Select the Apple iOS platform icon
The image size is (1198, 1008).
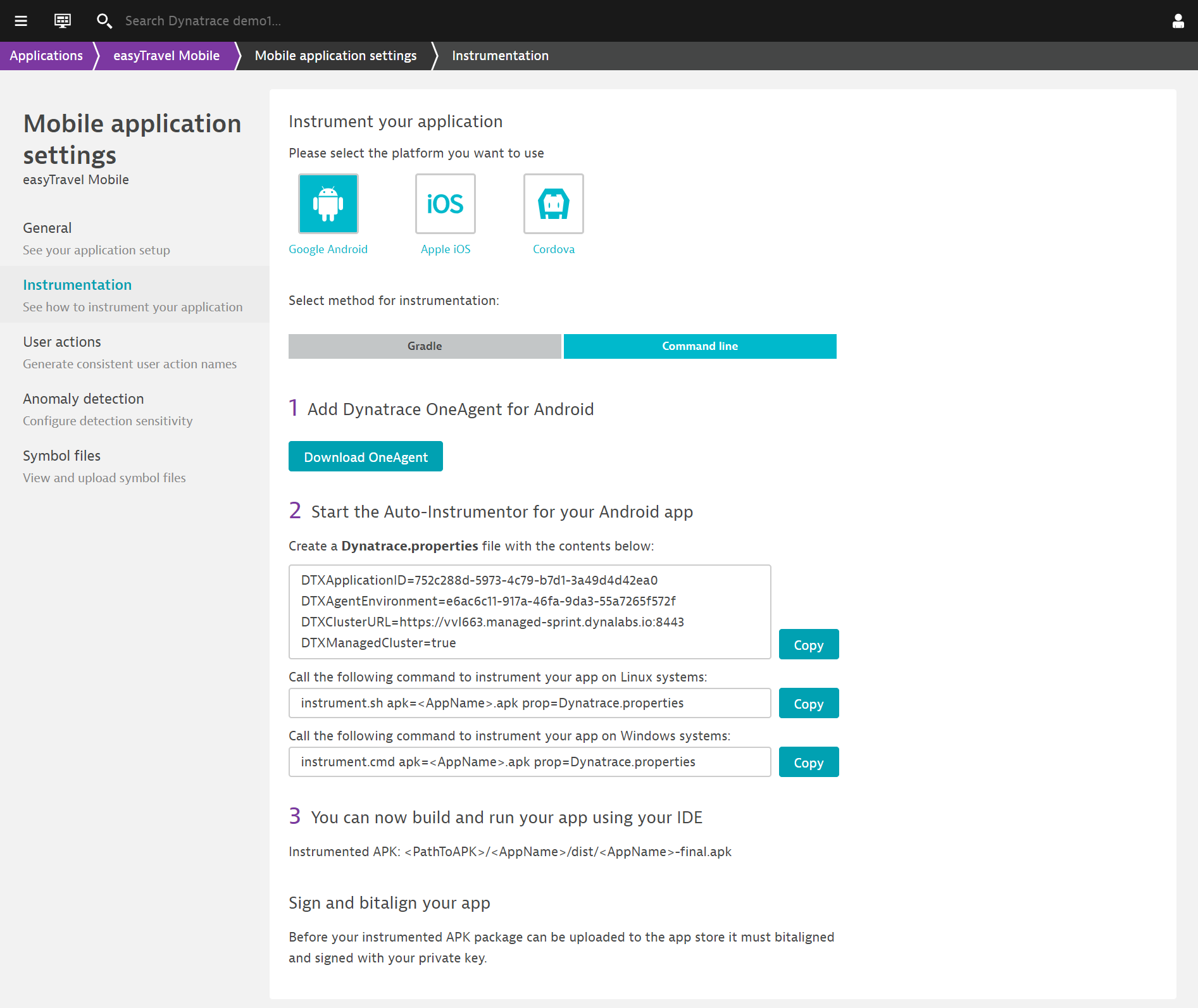point(445,204)
